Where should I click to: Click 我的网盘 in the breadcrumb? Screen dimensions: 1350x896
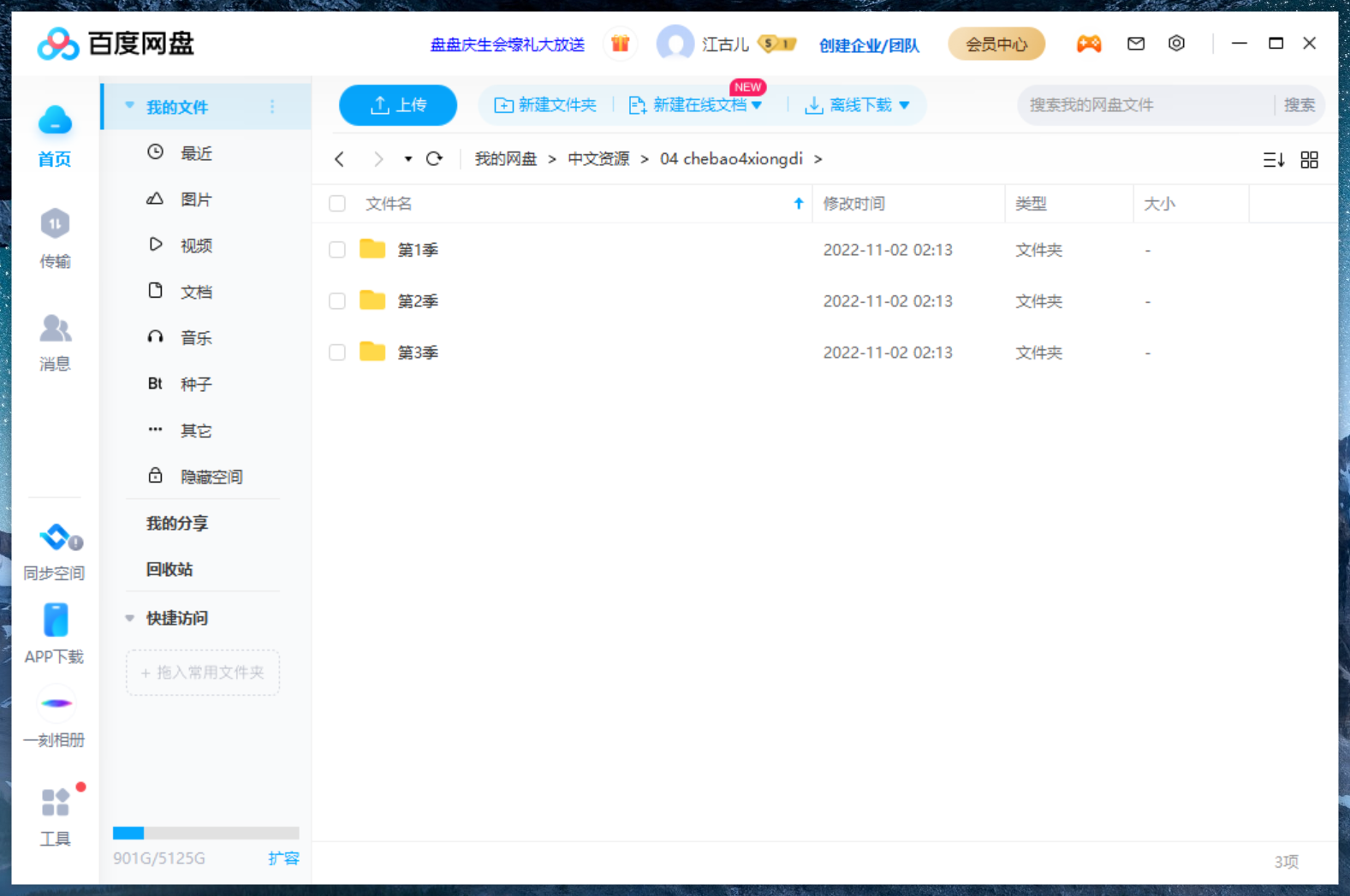(x=506, y=159)
